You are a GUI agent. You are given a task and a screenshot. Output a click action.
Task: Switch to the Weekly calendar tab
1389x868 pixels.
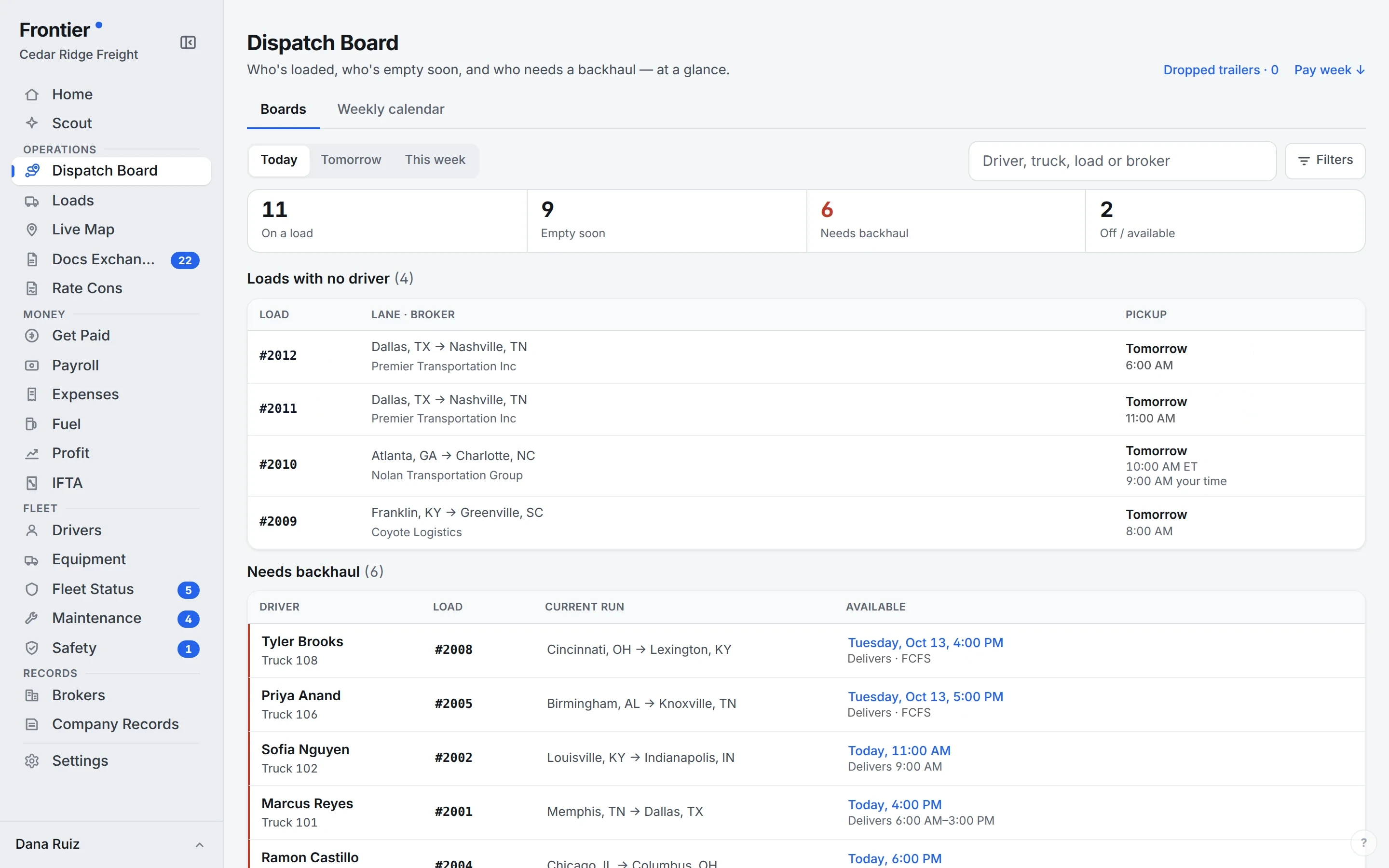391,109
